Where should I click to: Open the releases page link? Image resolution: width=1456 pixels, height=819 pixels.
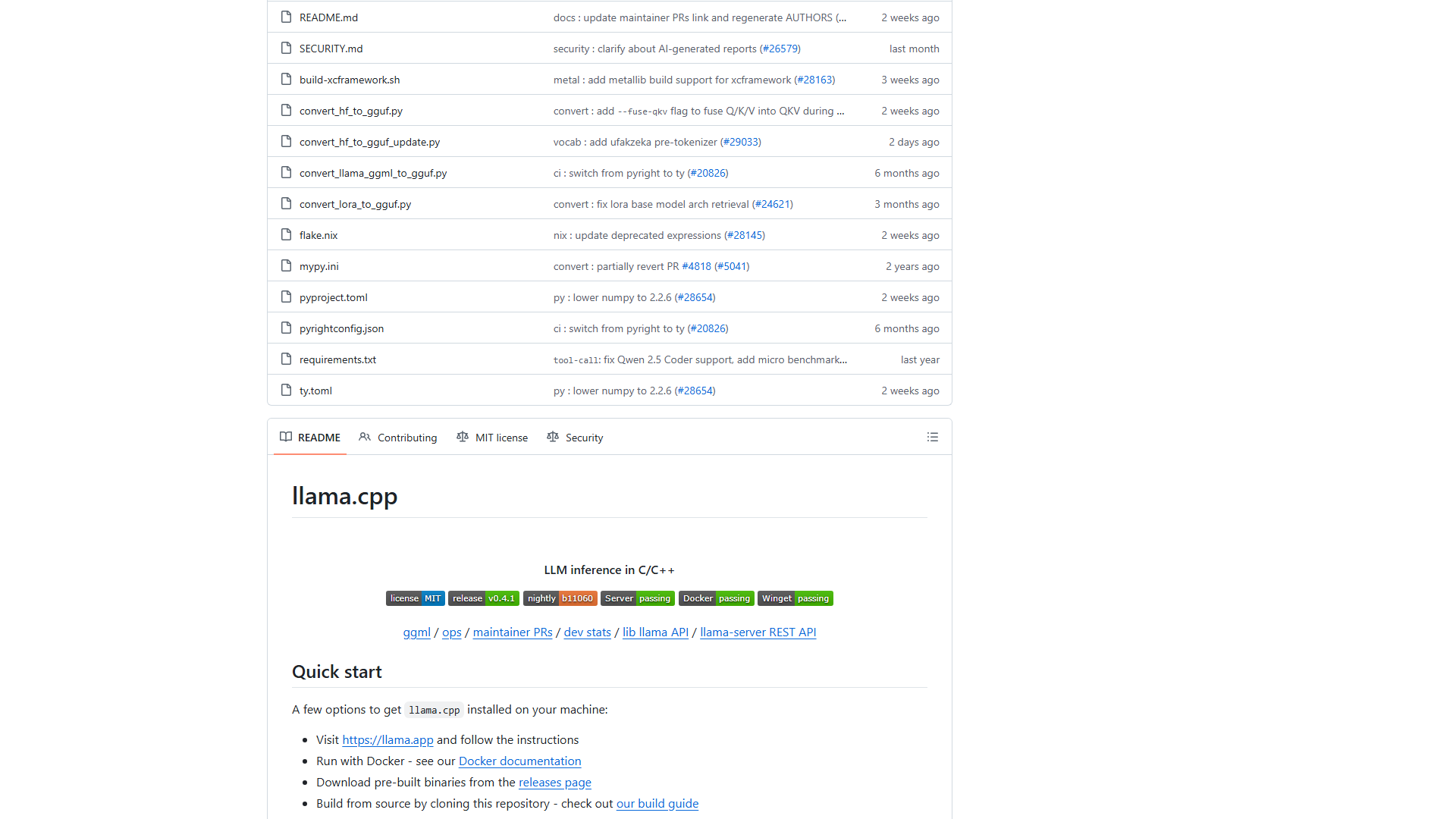[x=555, y=783]
